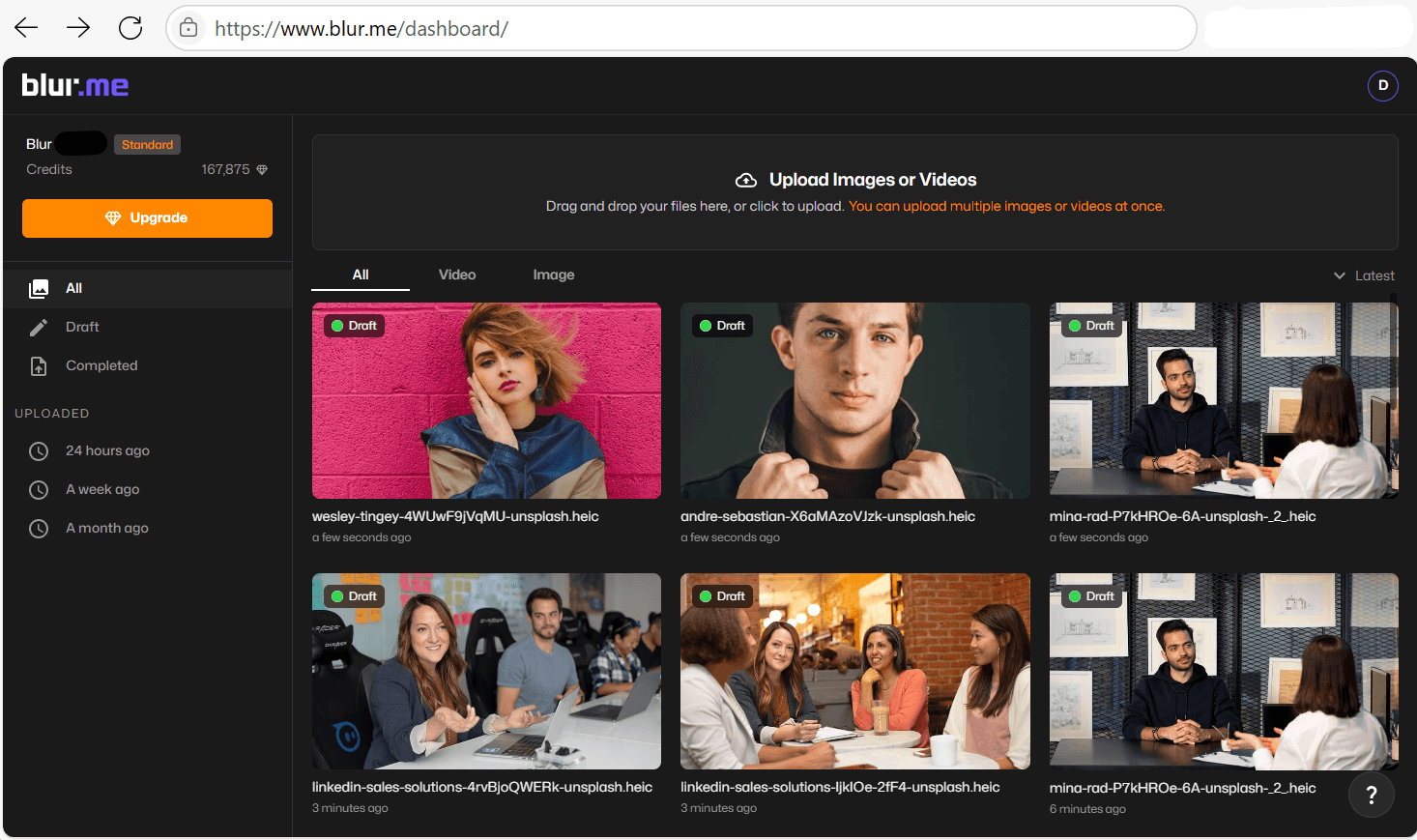Select the Draft pencil icon in sidebar
Image resolution: width=1417 pixels, height=840 pixels.
coord(39,327)
